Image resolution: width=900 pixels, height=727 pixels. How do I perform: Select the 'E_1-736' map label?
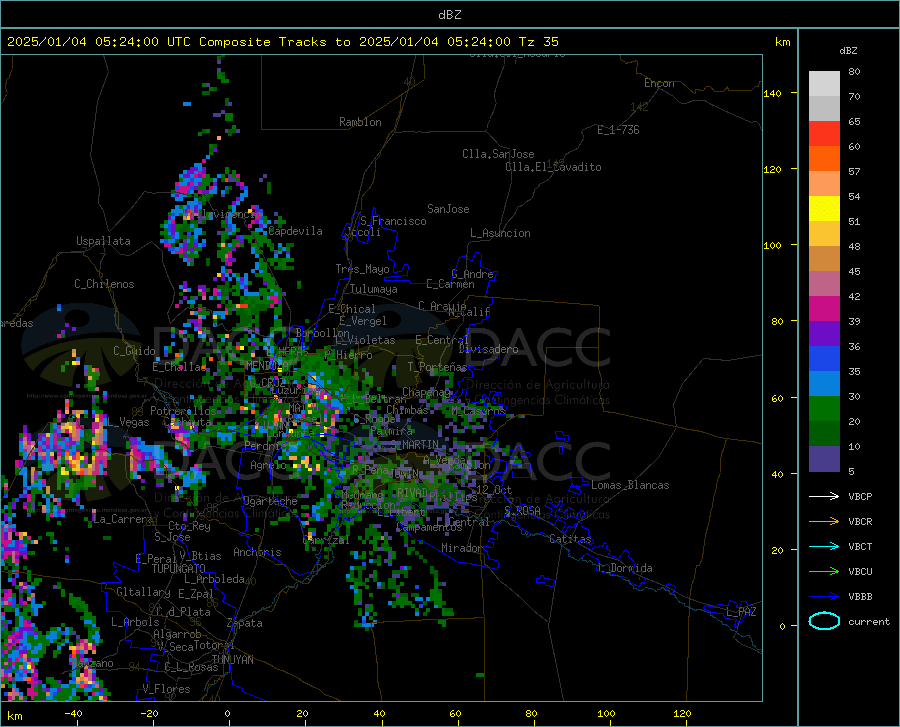pyautogui.click(x=618, y=130)
